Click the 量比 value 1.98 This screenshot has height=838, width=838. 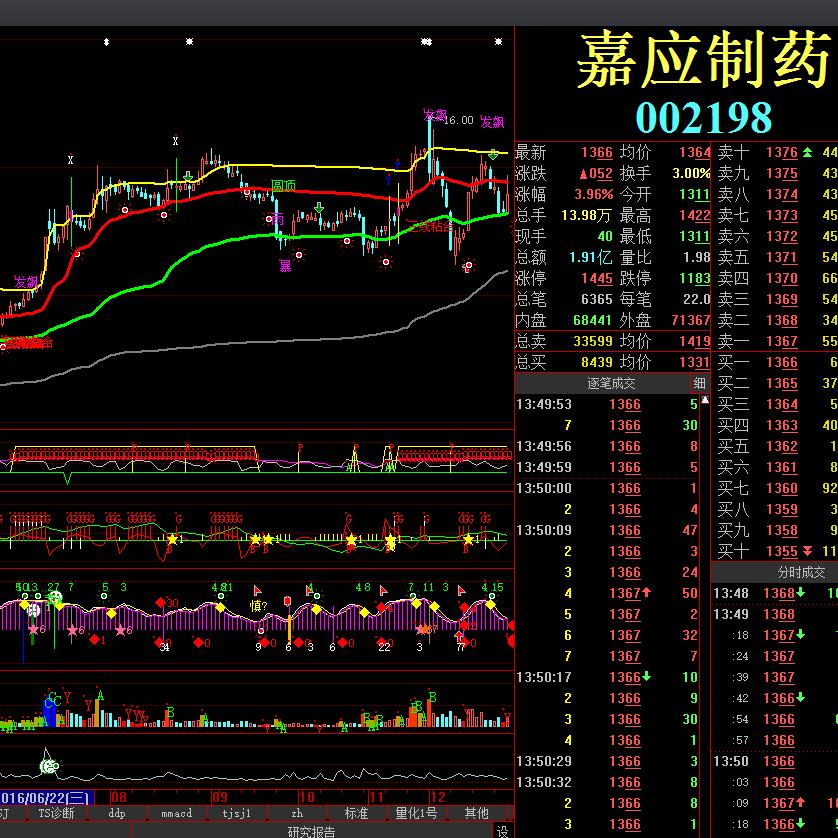click(x=696, y=258)
